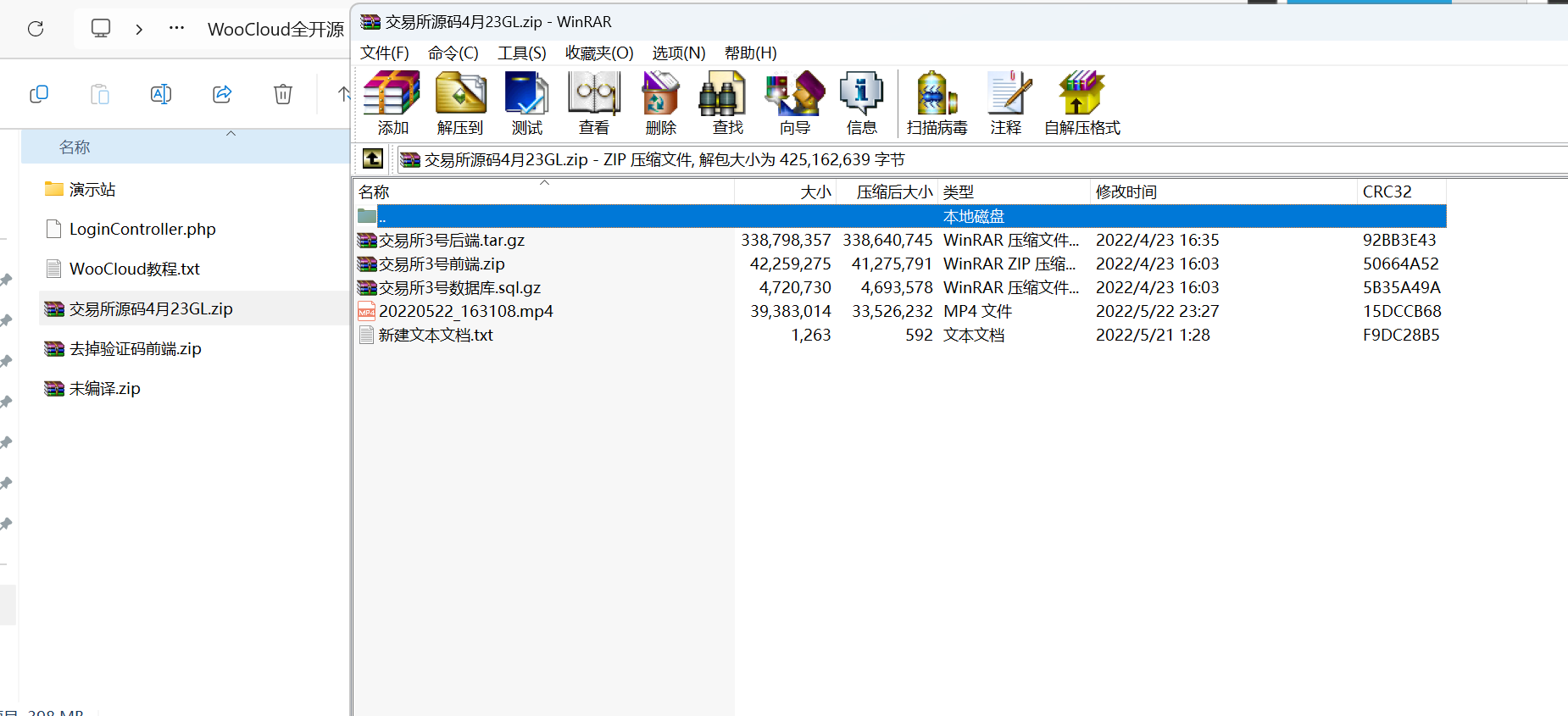Image resolution: width=1568 pixels, height=716 pixels.
Task: Go up one level in WinRAR
Action: (x=373, y=158)
